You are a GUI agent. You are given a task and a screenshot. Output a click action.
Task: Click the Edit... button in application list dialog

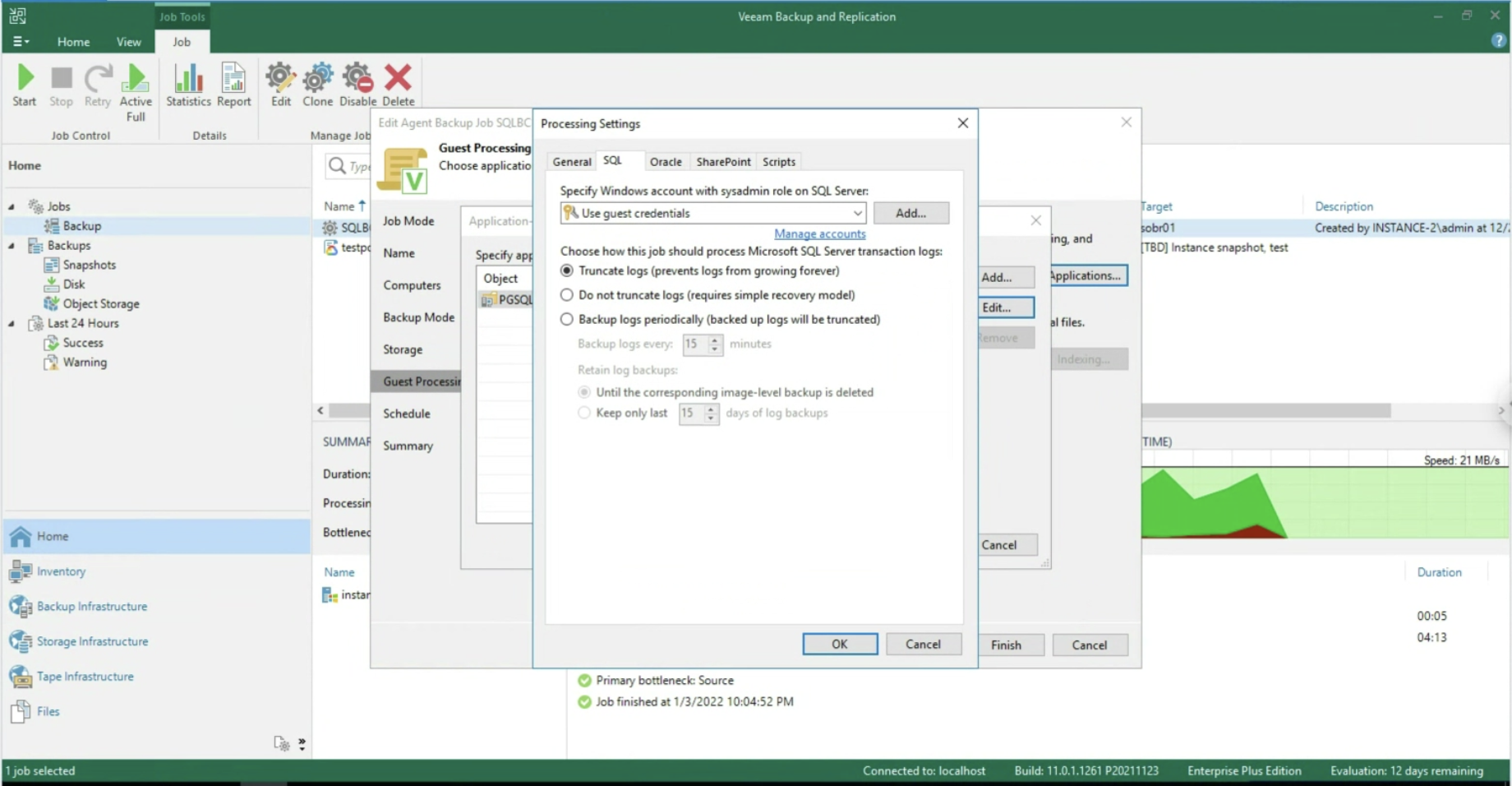coord(1006,307)
